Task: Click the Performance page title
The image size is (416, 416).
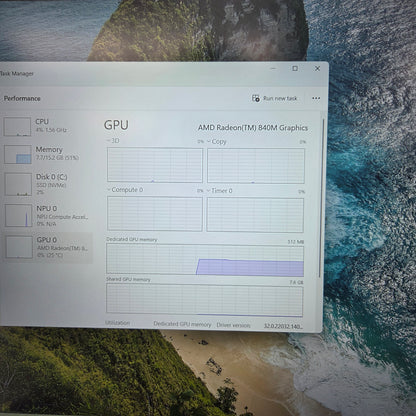Action: 22,99
